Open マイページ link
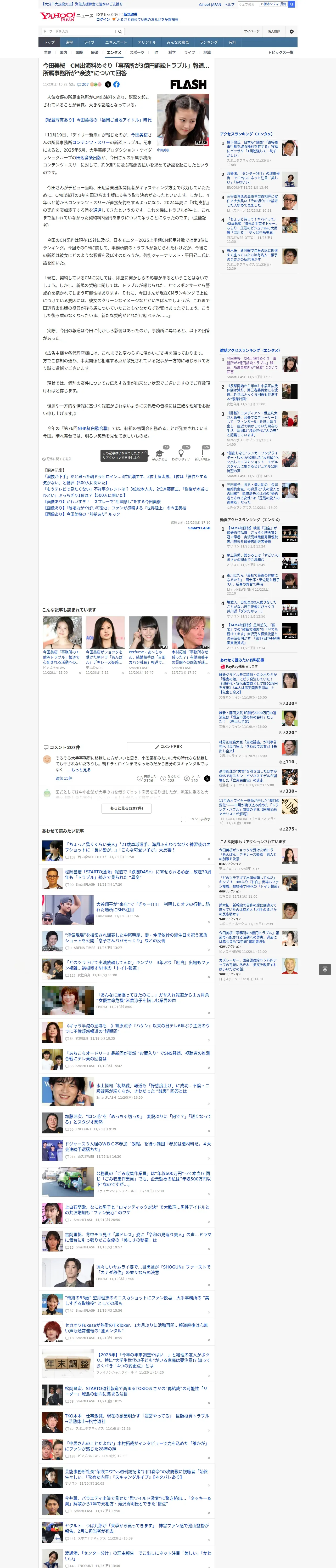The height and width of the screenshot is (1568, 336). (x=251, y=32)
